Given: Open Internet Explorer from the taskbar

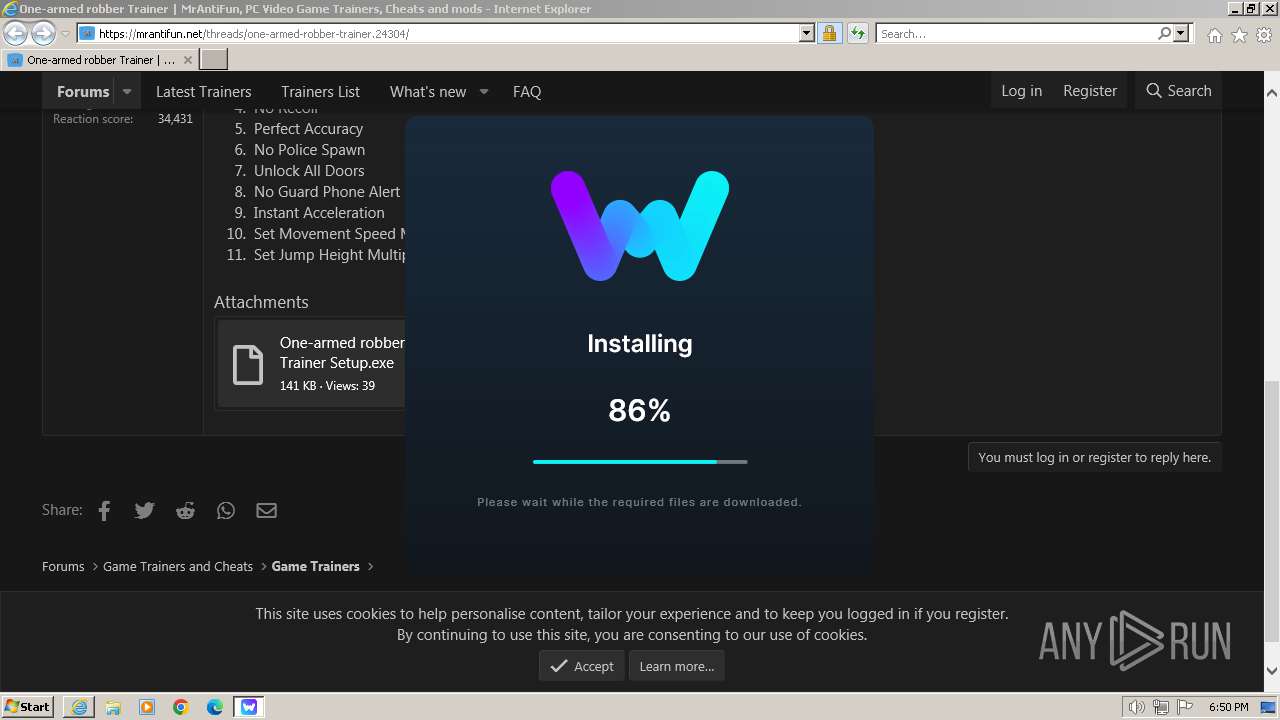Looking at the screenshot, I should click(x=79, y=707).
